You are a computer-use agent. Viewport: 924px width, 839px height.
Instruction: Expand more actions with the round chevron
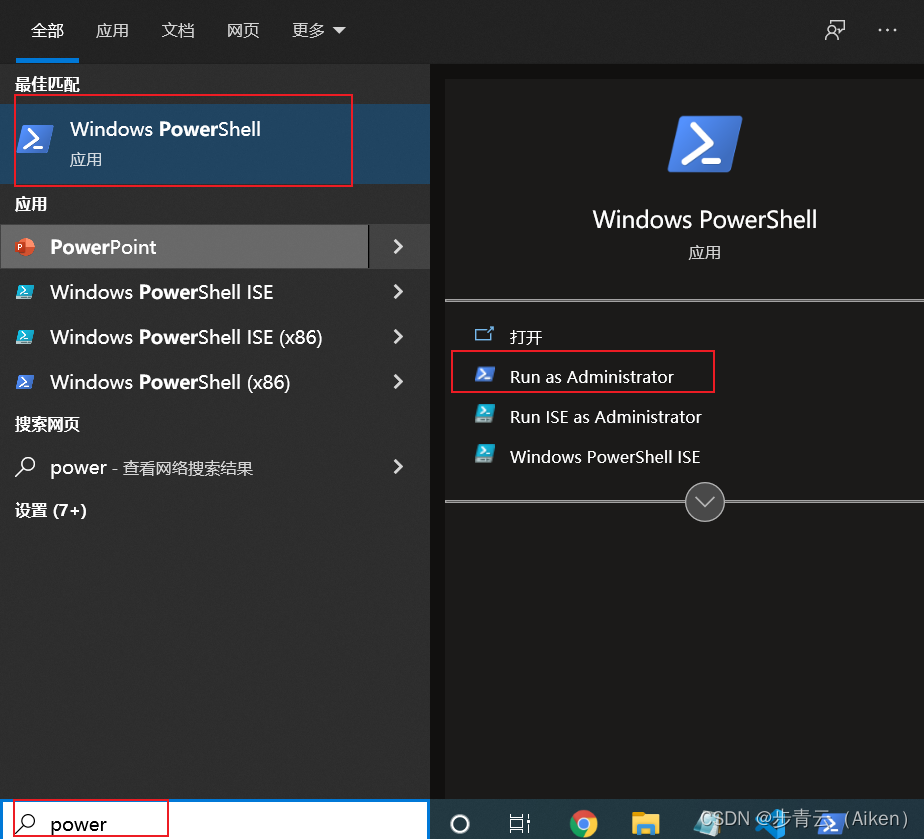(705, 502)
